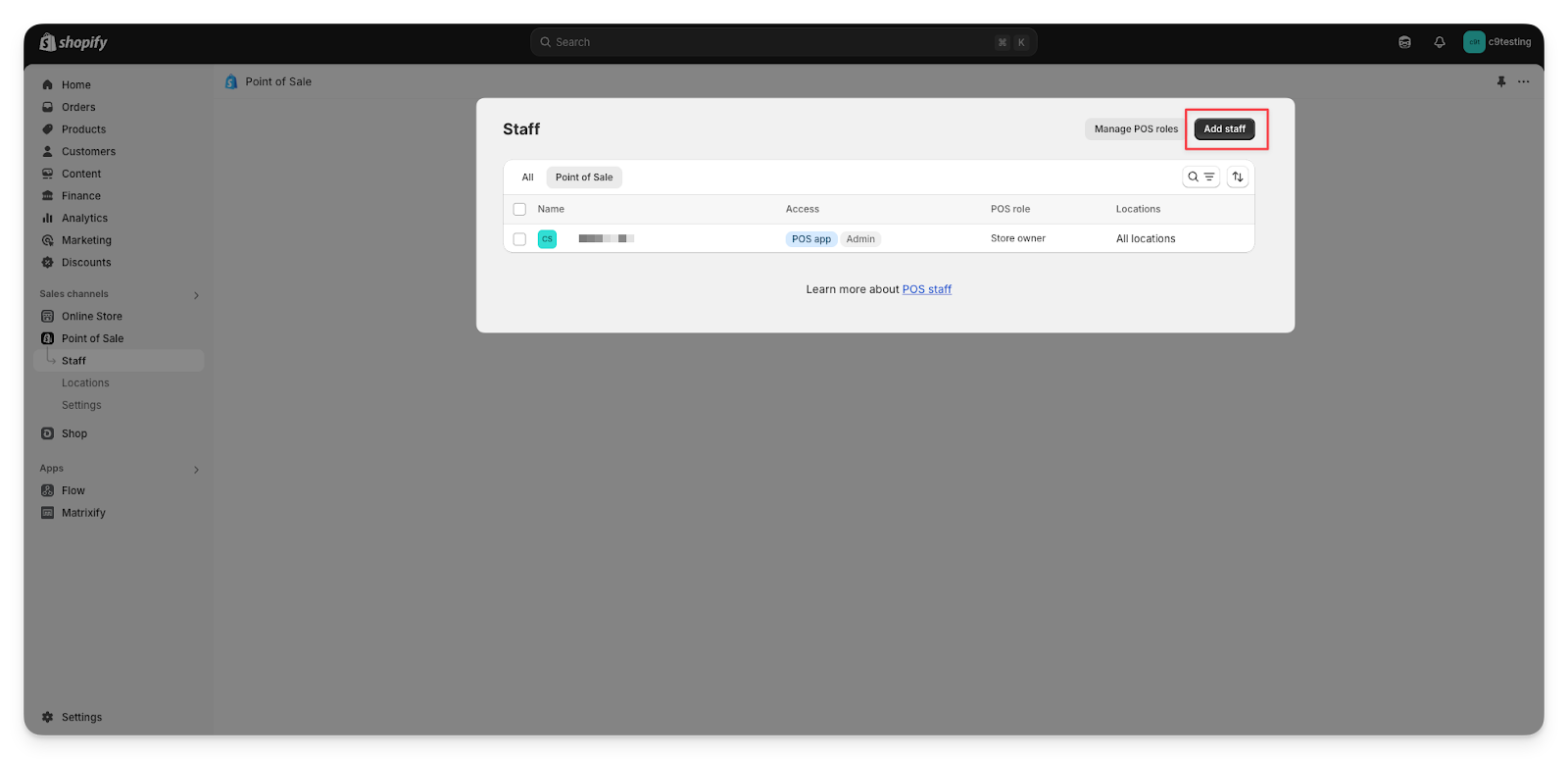
Task: Open the Sidekick assistant icon in top bar
Action: click(1404, 42)
